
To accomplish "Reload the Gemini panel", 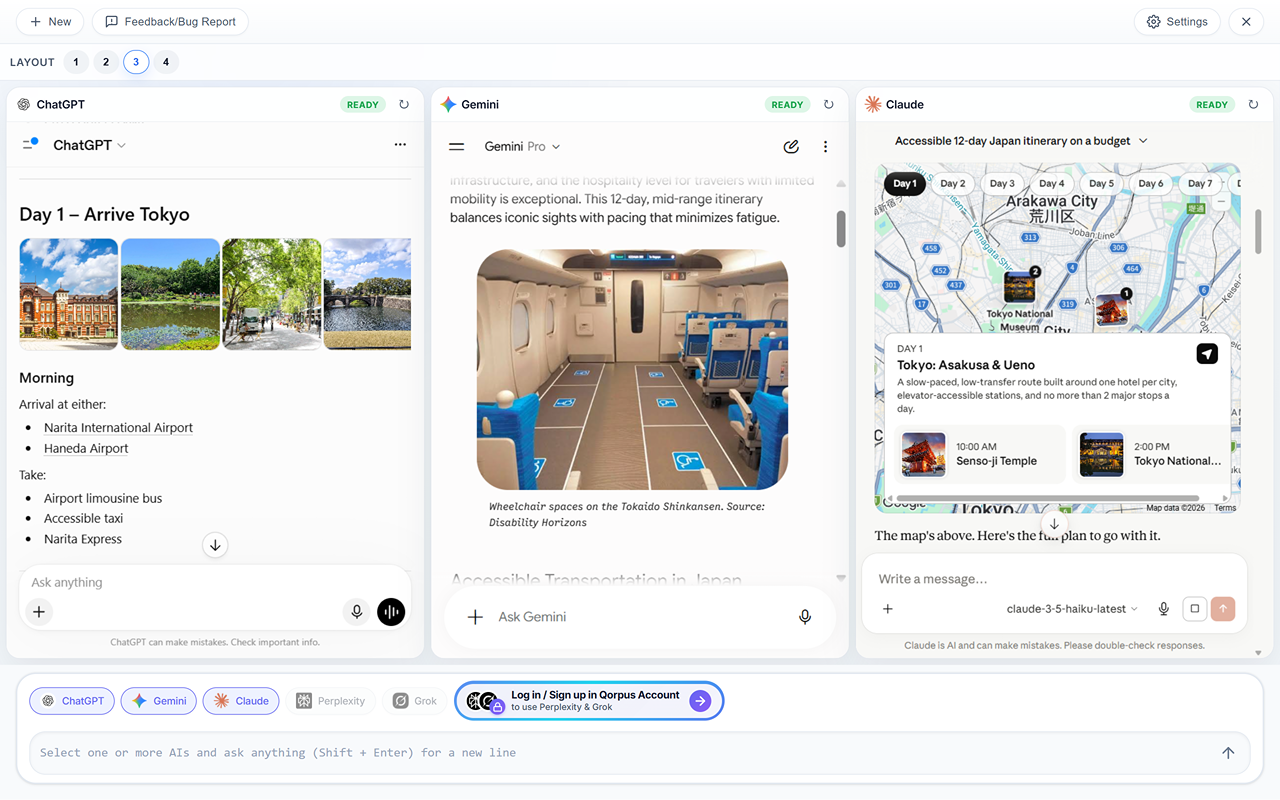I will click(828, 104).
